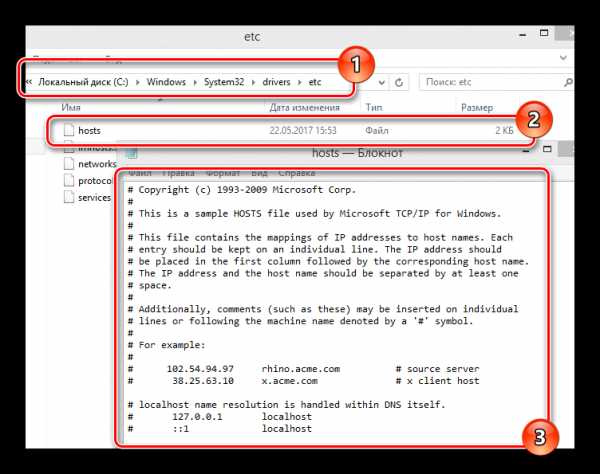Open the 'Формат' menu in Notepad

(x=223, y=173)
